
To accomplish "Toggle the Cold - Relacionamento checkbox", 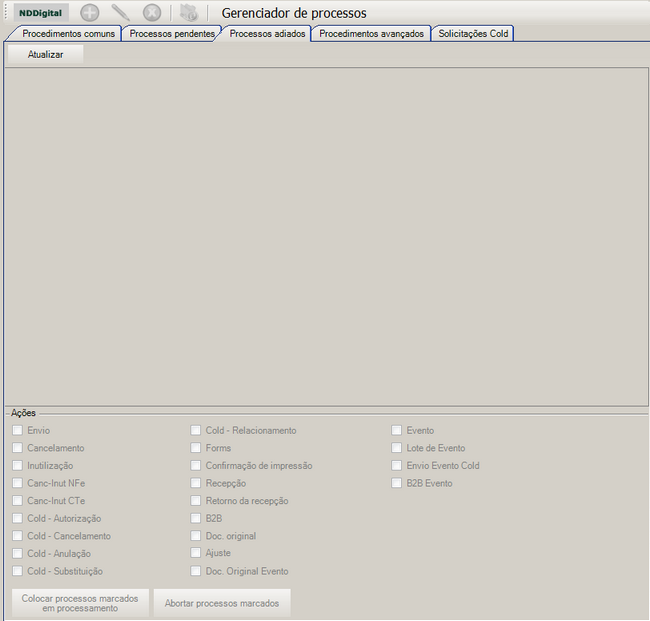I will (x=197, y=431).
